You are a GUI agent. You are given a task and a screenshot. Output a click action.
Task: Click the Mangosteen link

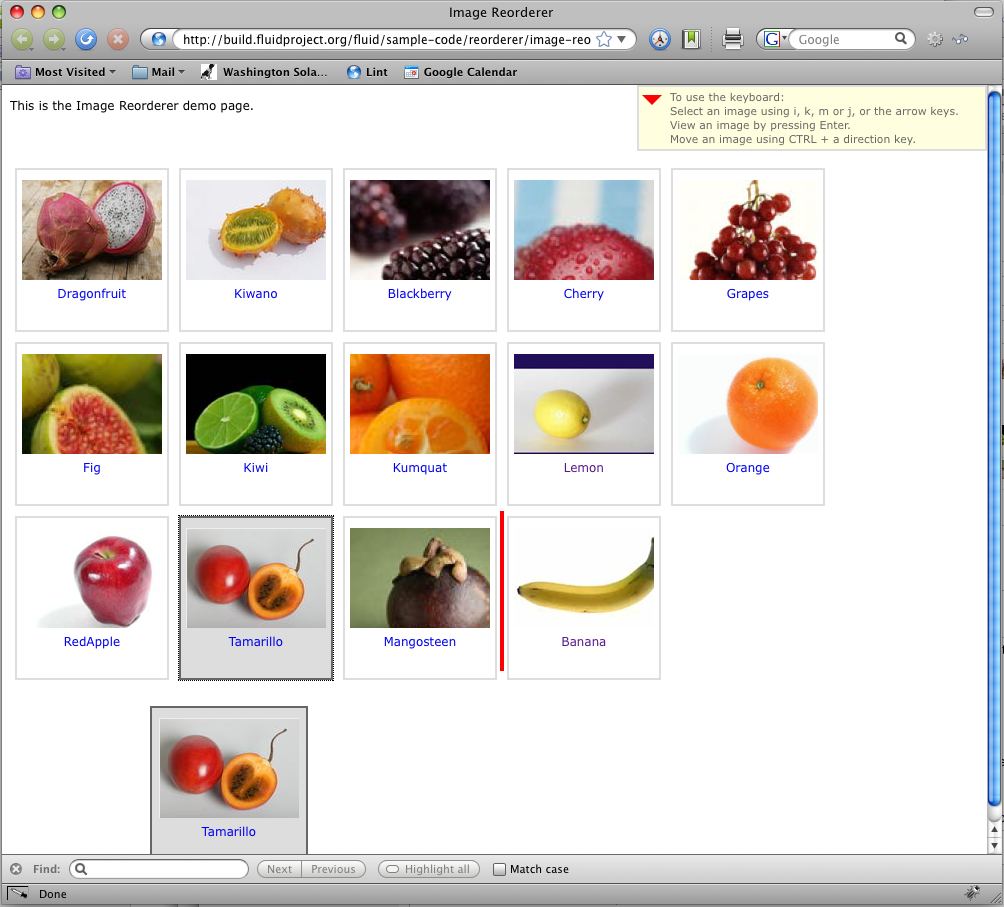(x=420, y=642)
